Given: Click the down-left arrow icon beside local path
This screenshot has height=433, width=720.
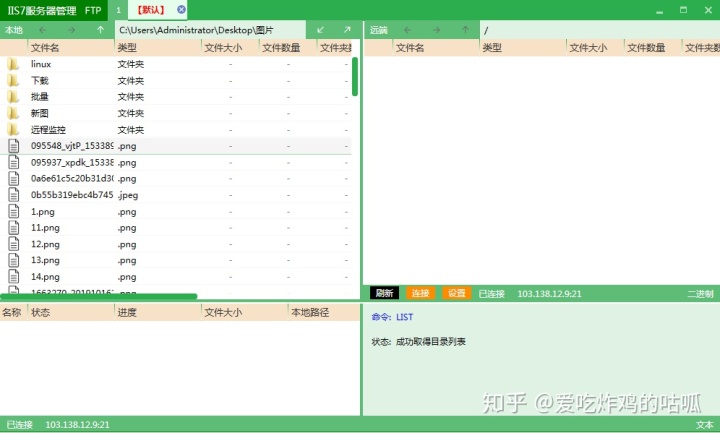Looking at the screenshot, I should [321, 30].
